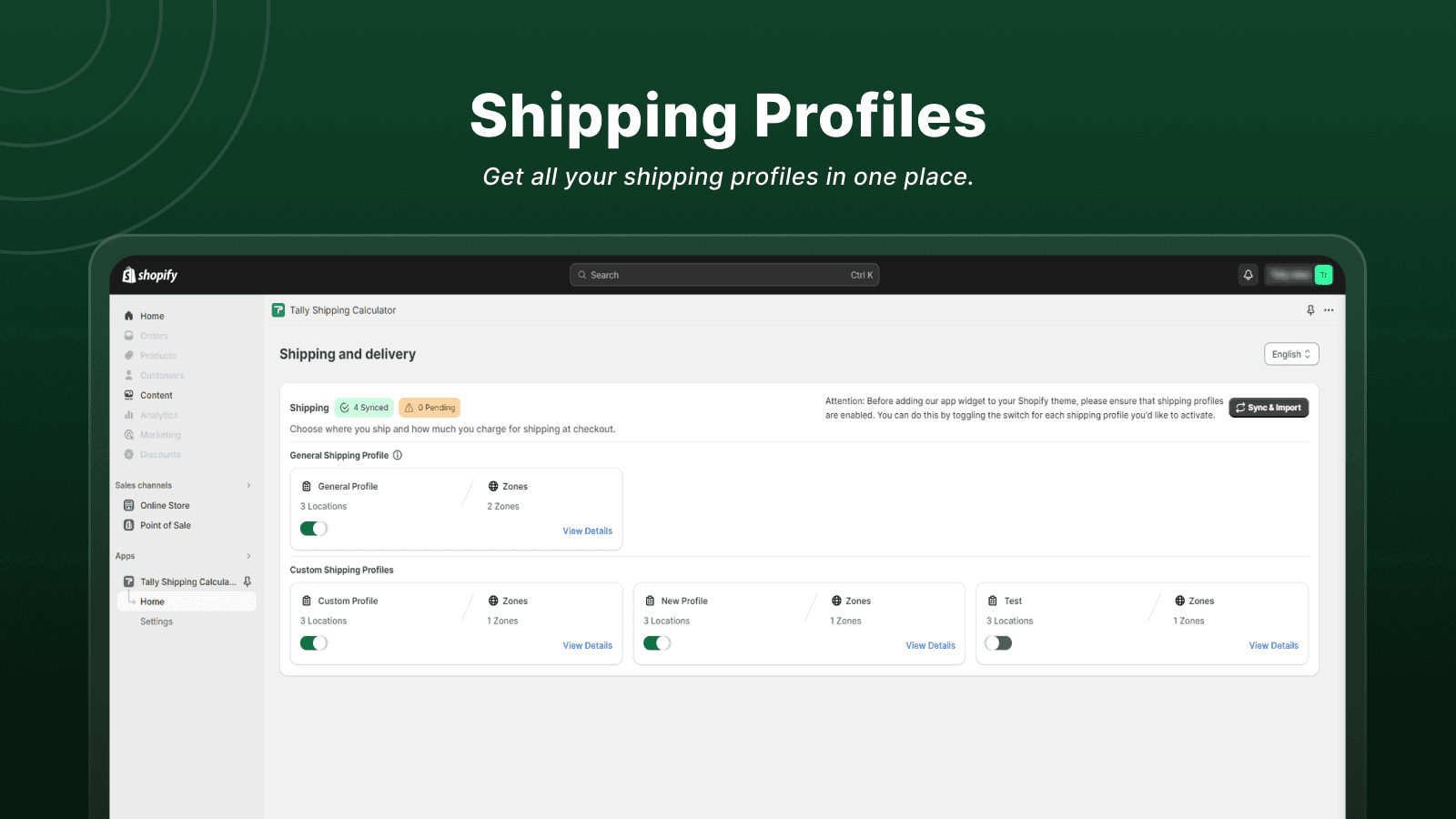Click the Sync & Import button
This screenshot has height=819, width=1456.
[1269, 407]
